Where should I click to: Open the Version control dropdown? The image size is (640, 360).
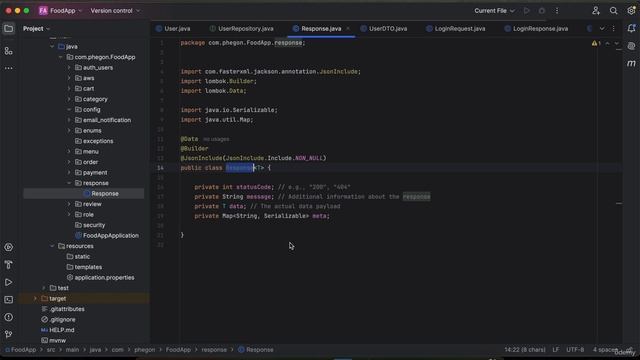point(115,11)
